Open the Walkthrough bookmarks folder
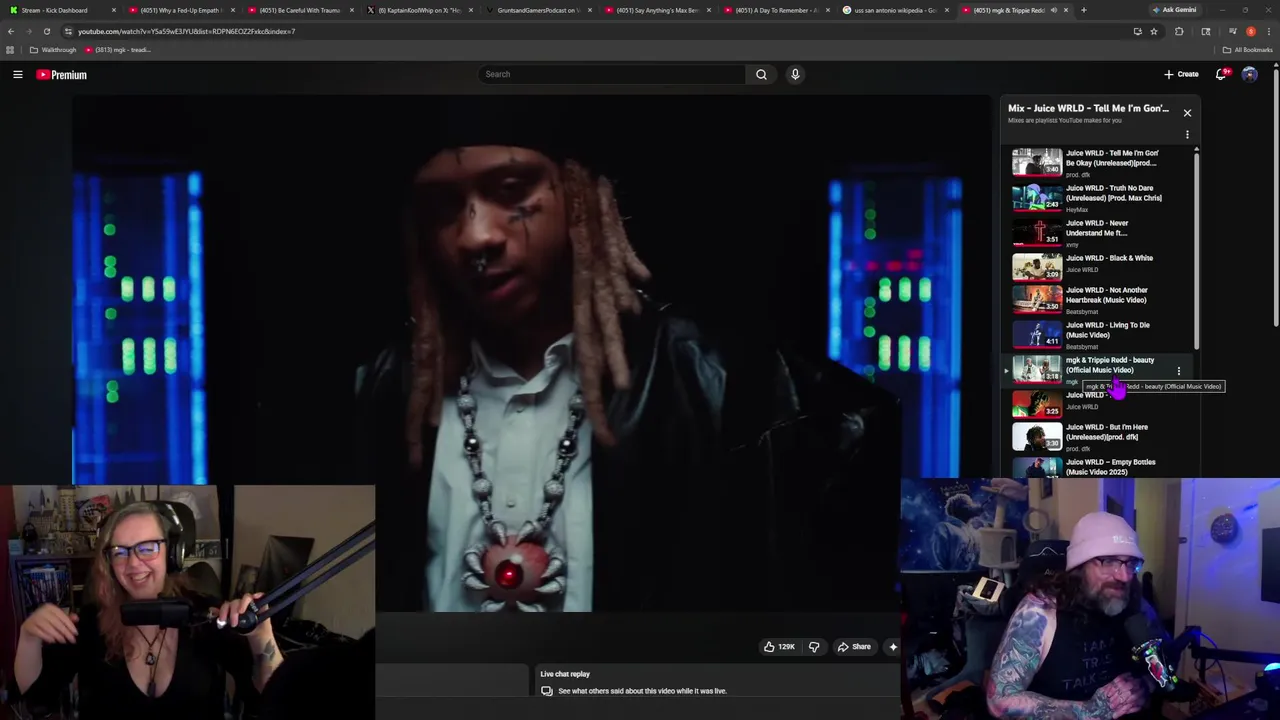Viewport: 1280px width, 720px height. 53,50
